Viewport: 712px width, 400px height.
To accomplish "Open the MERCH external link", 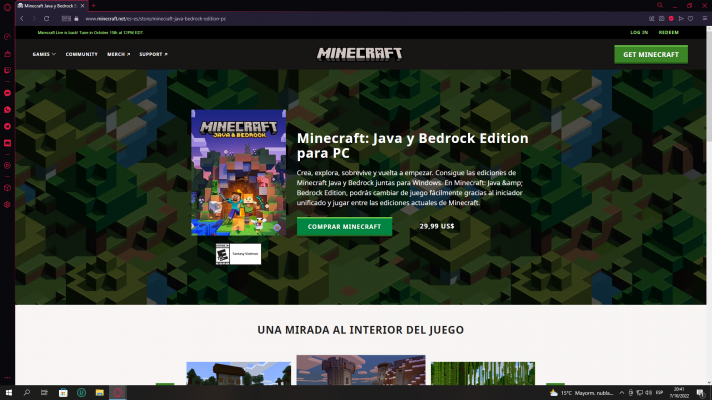I will (119, 54).
